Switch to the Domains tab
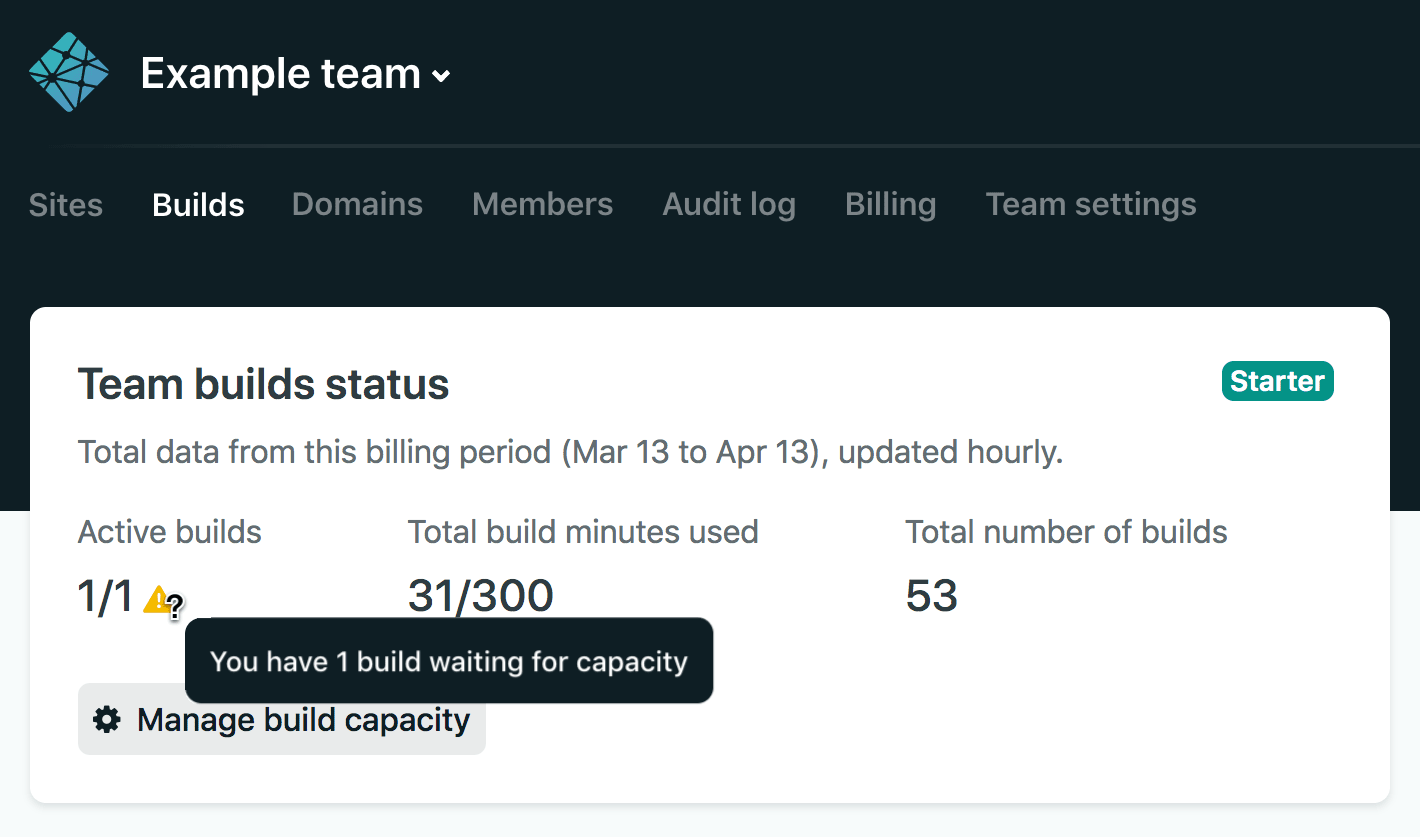Screen dimensions: 1420x837 pos(357,204)
